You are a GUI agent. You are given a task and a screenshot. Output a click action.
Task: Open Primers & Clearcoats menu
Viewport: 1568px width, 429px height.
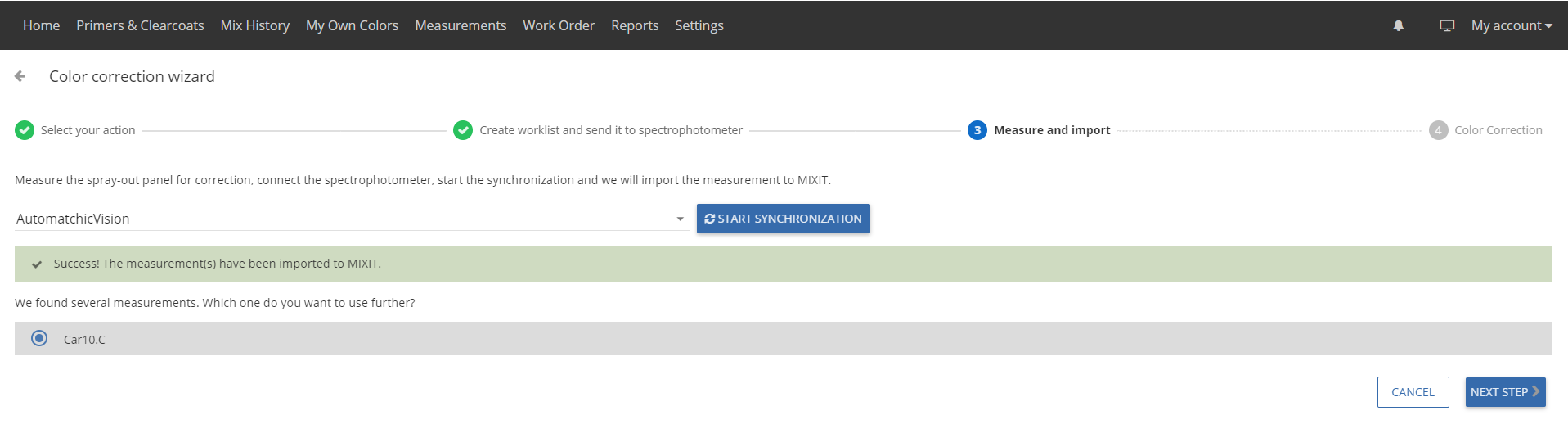click(x=140, y=25)
